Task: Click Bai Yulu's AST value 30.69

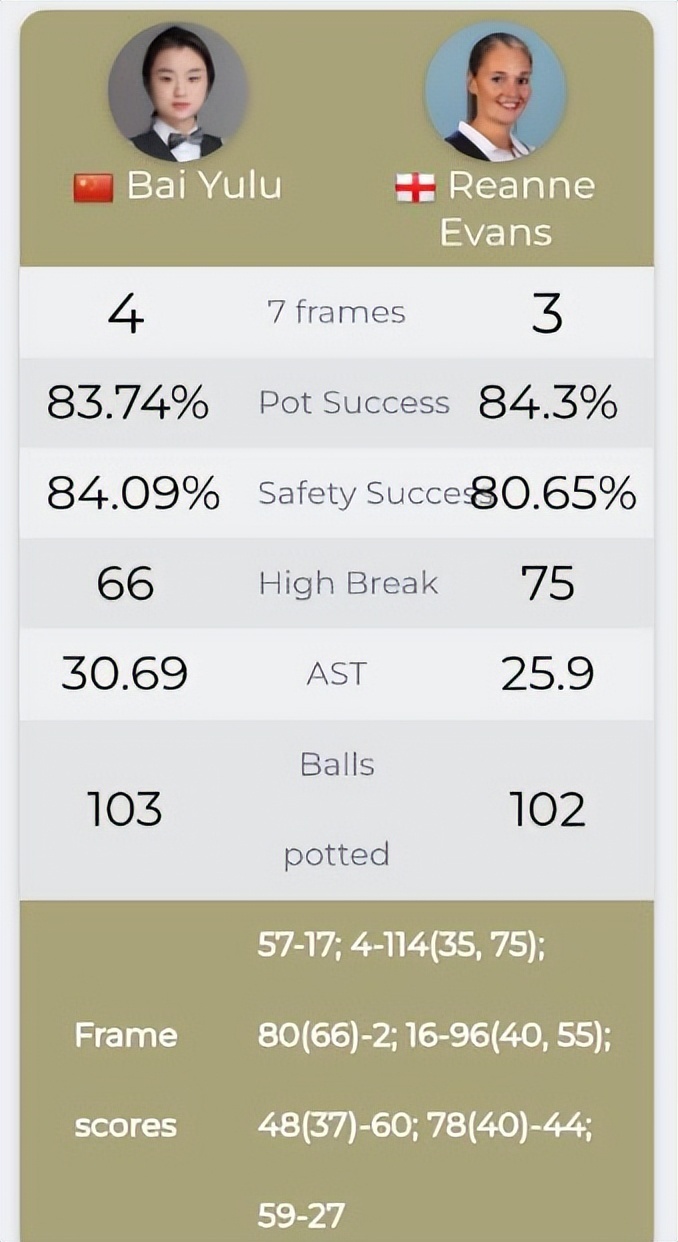Action: [125, 674]
